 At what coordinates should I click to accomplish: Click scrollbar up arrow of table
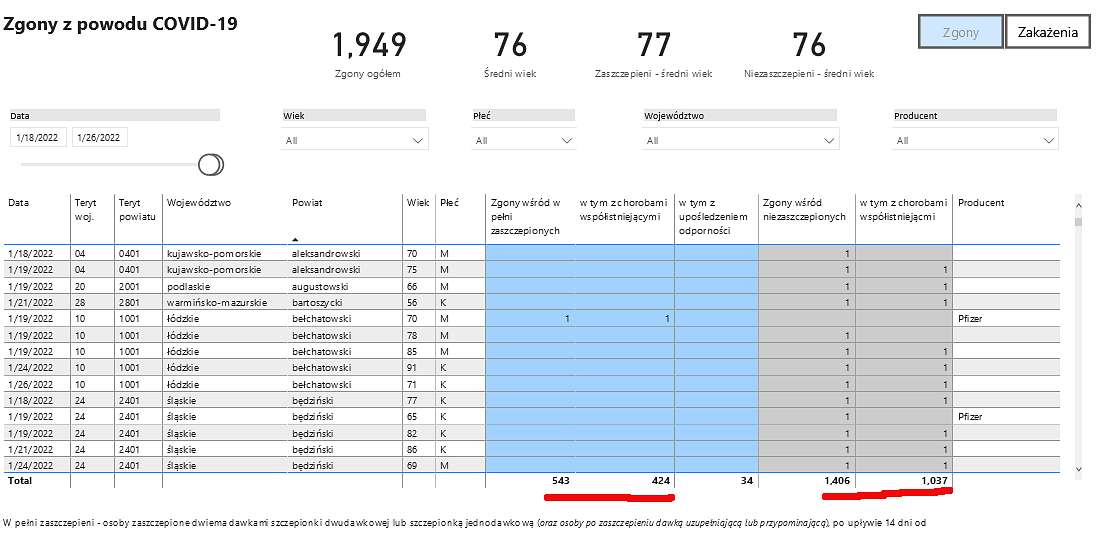1078,205
